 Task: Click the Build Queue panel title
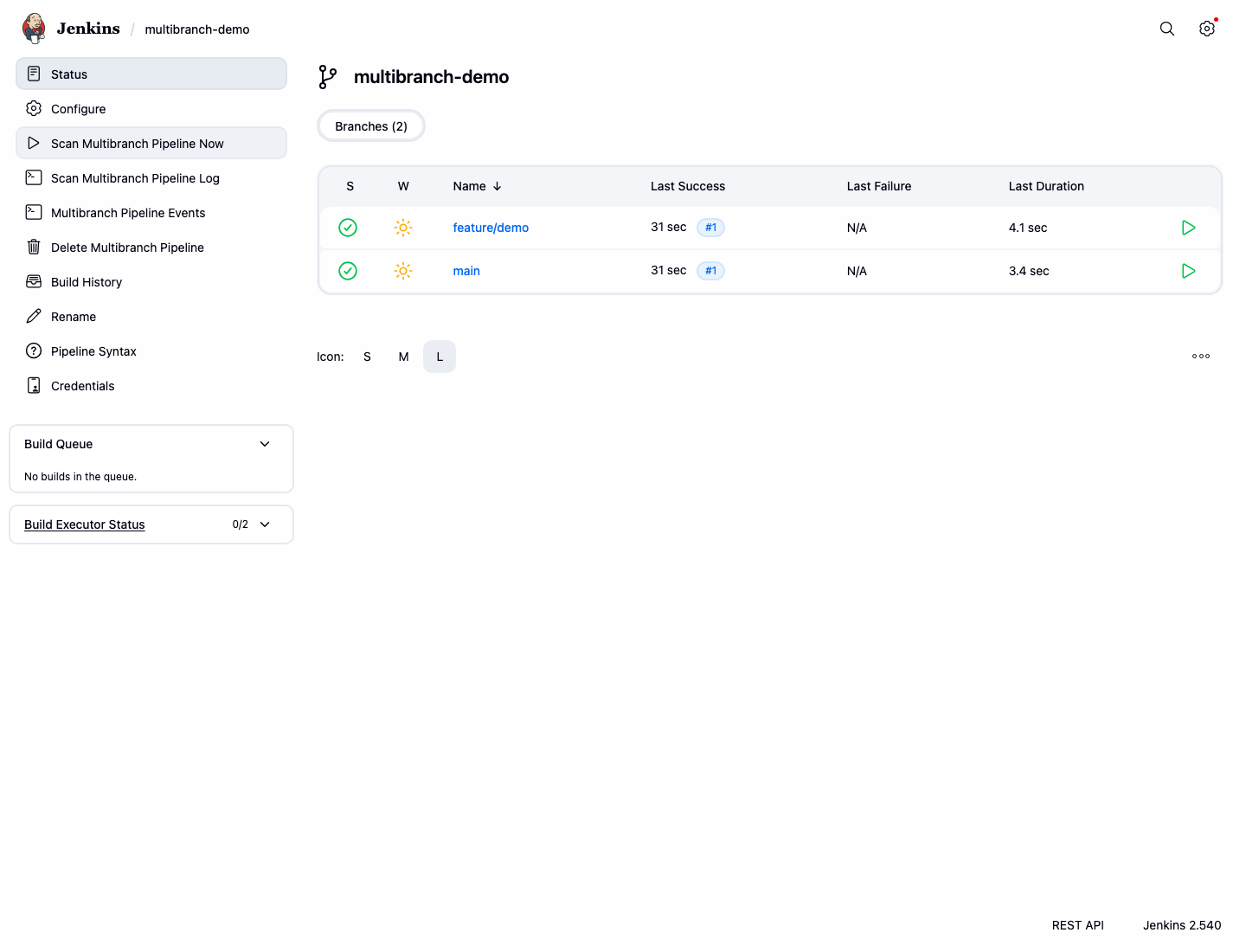(x=58, y=444)
